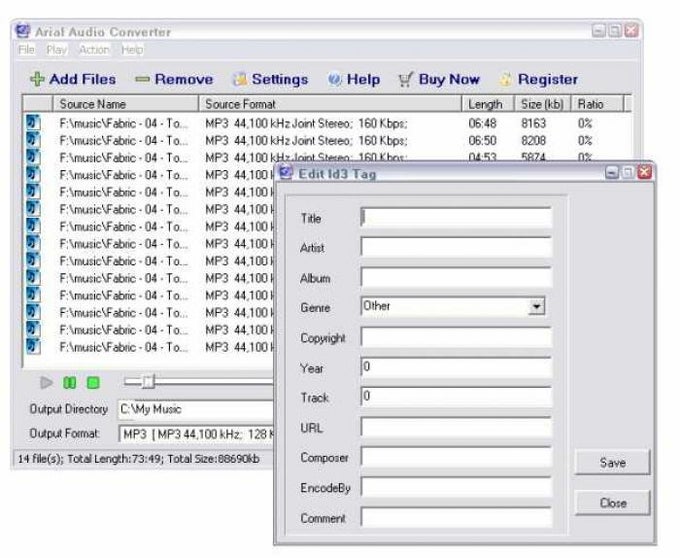Click the Size (kb) column header
The width and height of the screenshot is (680, 558).
tap(543, 104)
